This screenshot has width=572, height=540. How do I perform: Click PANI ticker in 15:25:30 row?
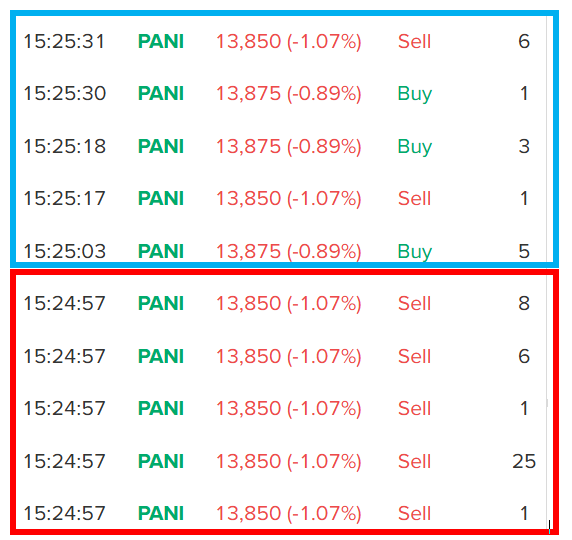tap(161, 93)
